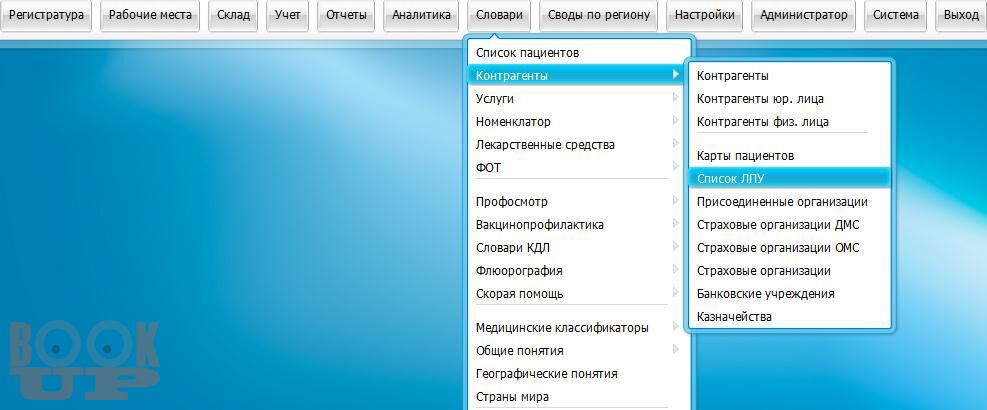987x410 pixels.
Task: Choose Контрагенты физ. лица
Action: click(x=790, y=122)
